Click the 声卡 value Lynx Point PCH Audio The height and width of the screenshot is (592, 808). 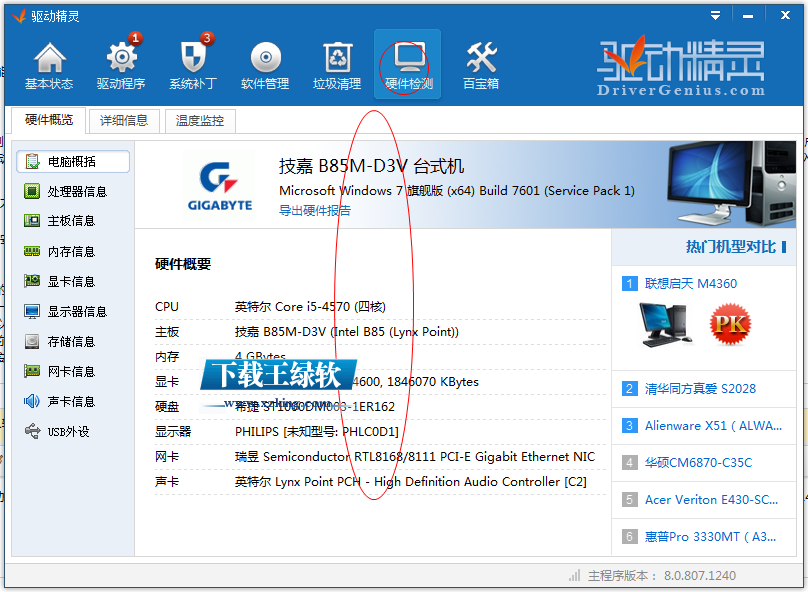click(411, 482)
